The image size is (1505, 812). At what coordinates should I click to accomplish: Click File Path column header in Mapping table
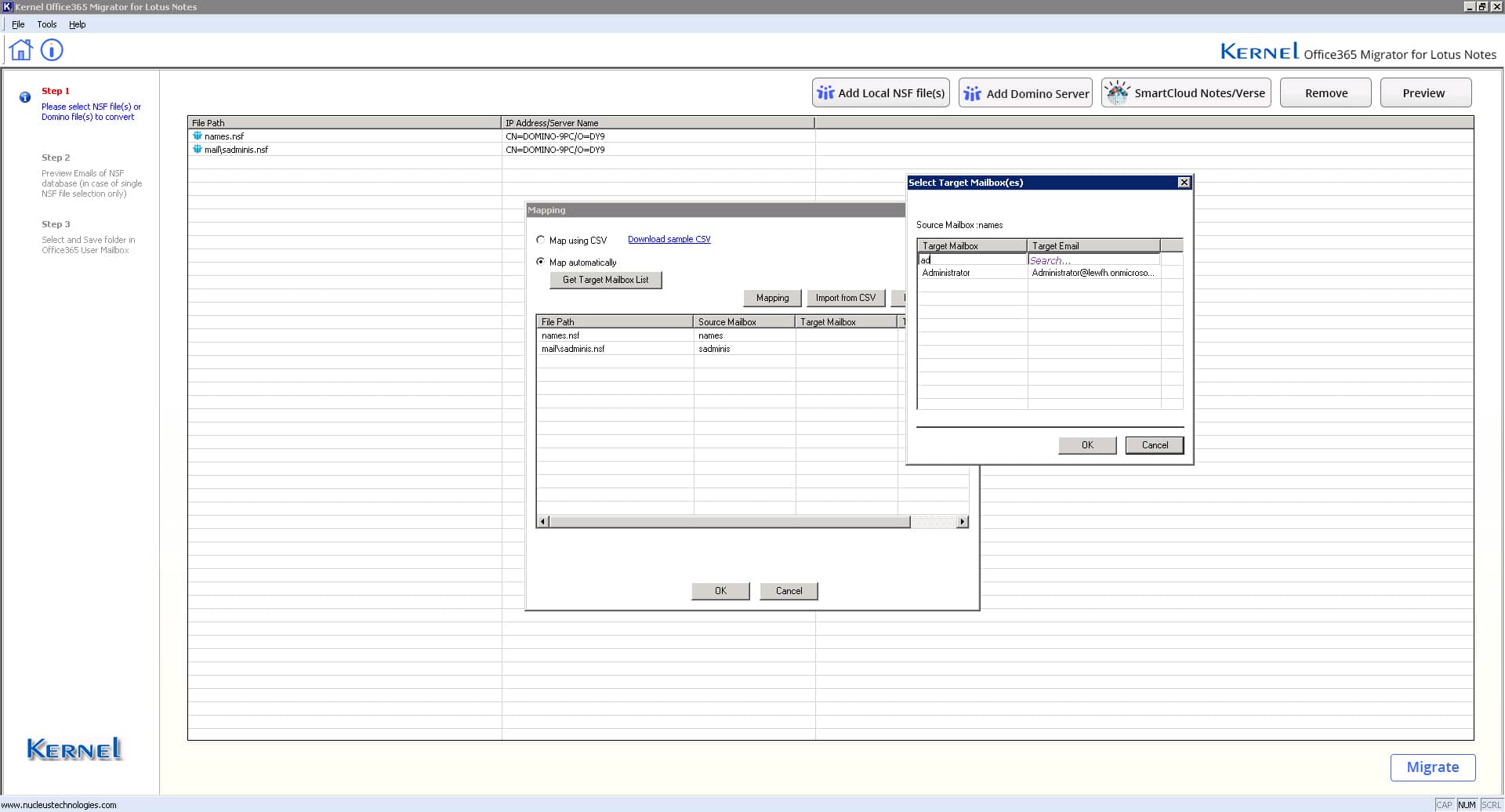pos(615,322)
